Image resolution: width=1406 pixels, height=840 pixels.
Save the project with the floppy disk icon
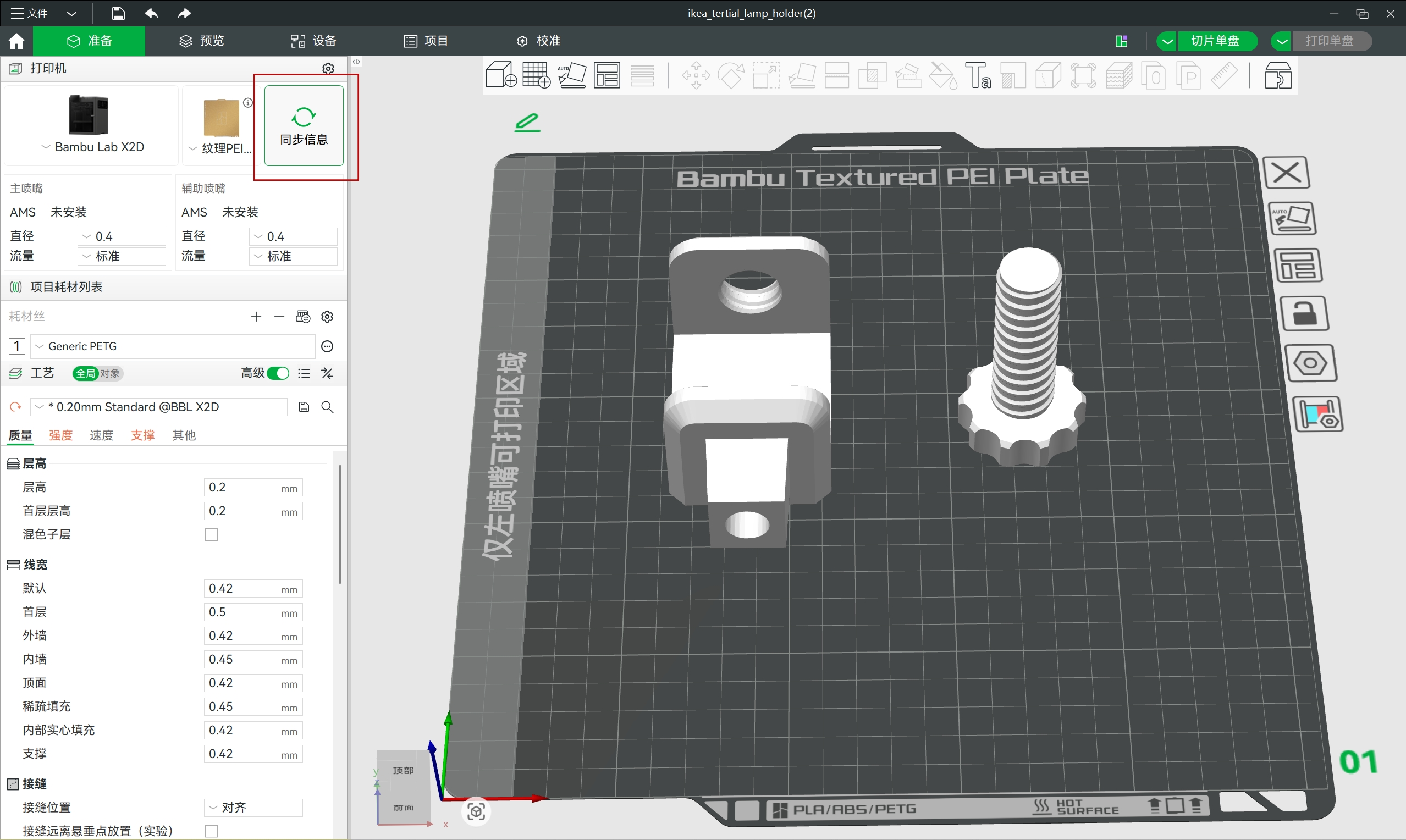(118, 13)
